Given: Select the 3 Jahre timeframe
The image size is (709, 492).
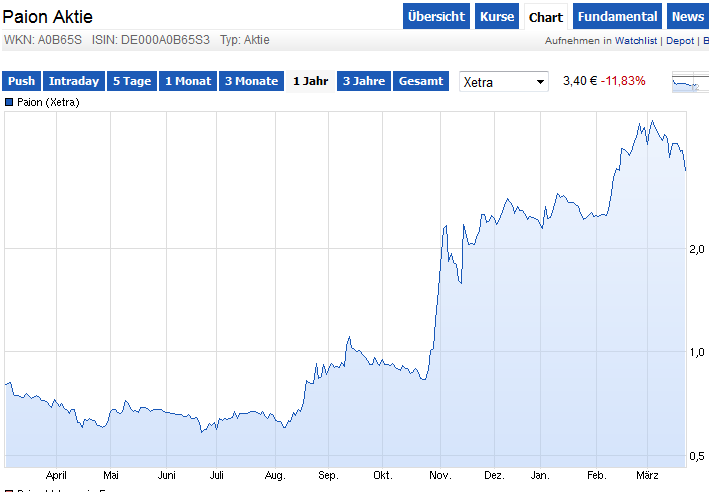Looking at the screenshot, I should (x=364, y=81).
